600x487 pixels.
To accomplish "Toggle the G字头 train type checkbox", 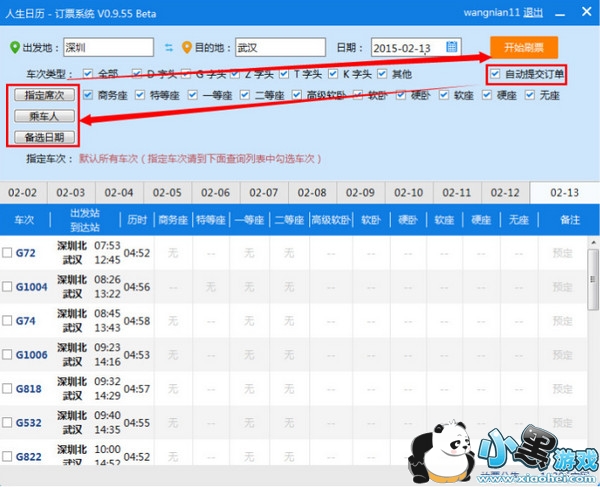I will (x=186, y=73).
